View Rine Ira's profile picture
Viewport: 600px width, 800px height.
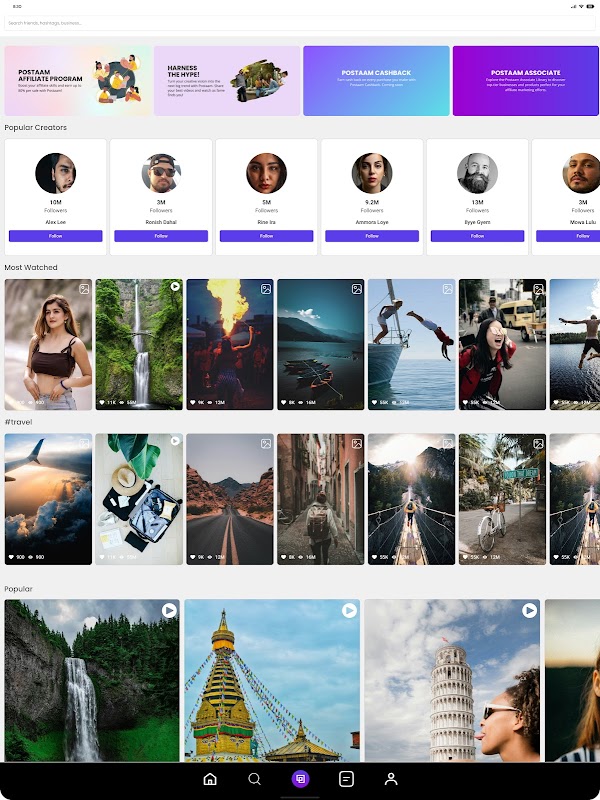(266, 173)
